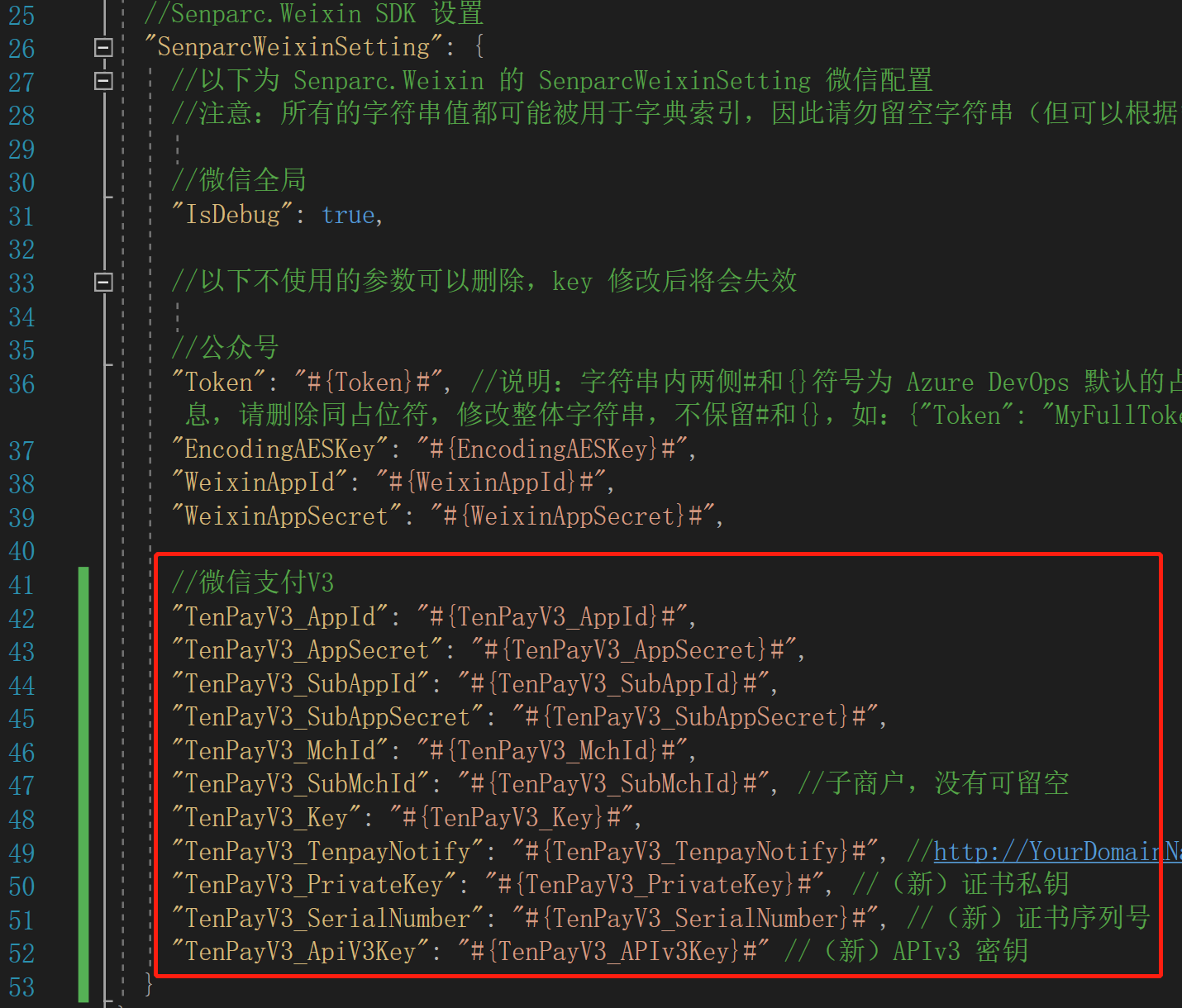Click the //（新）证书私钥 comment
This screenshot has height=1008, width=1182.
960,884
